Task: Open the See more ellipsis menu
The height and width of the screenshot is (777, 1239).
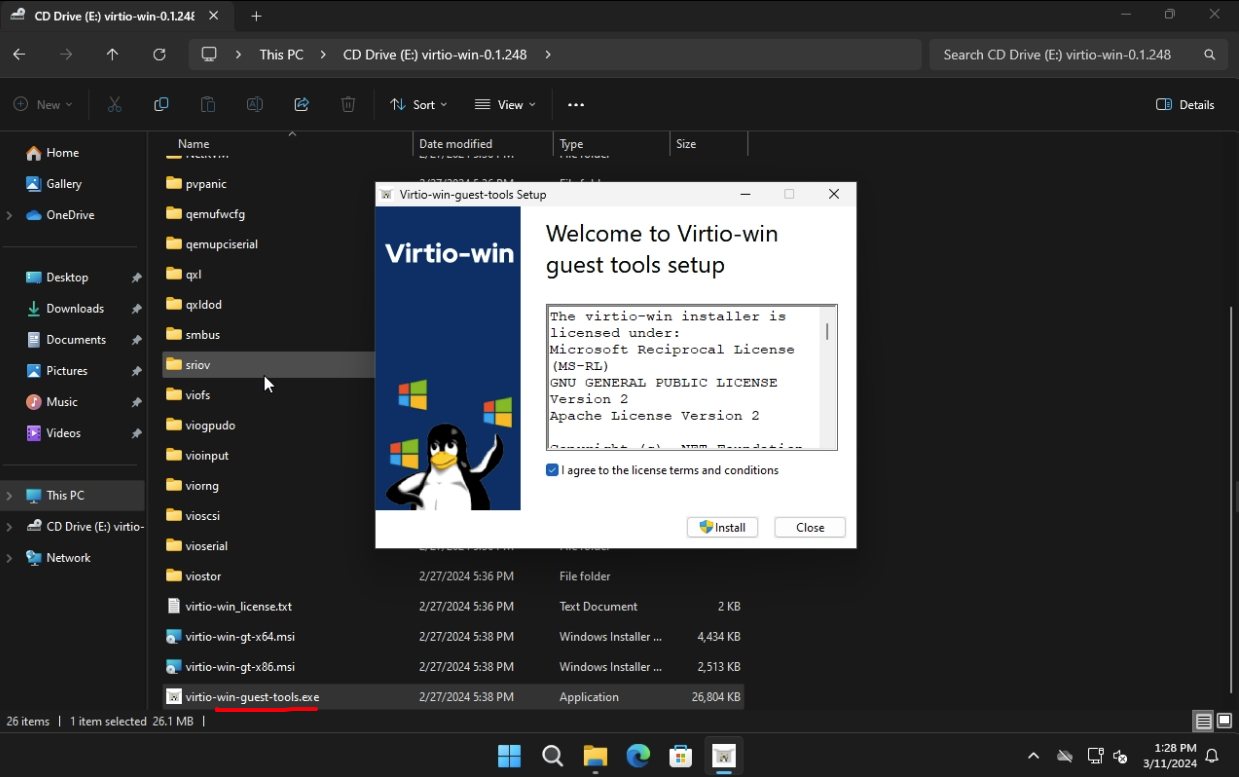Action: coord(576,105)
